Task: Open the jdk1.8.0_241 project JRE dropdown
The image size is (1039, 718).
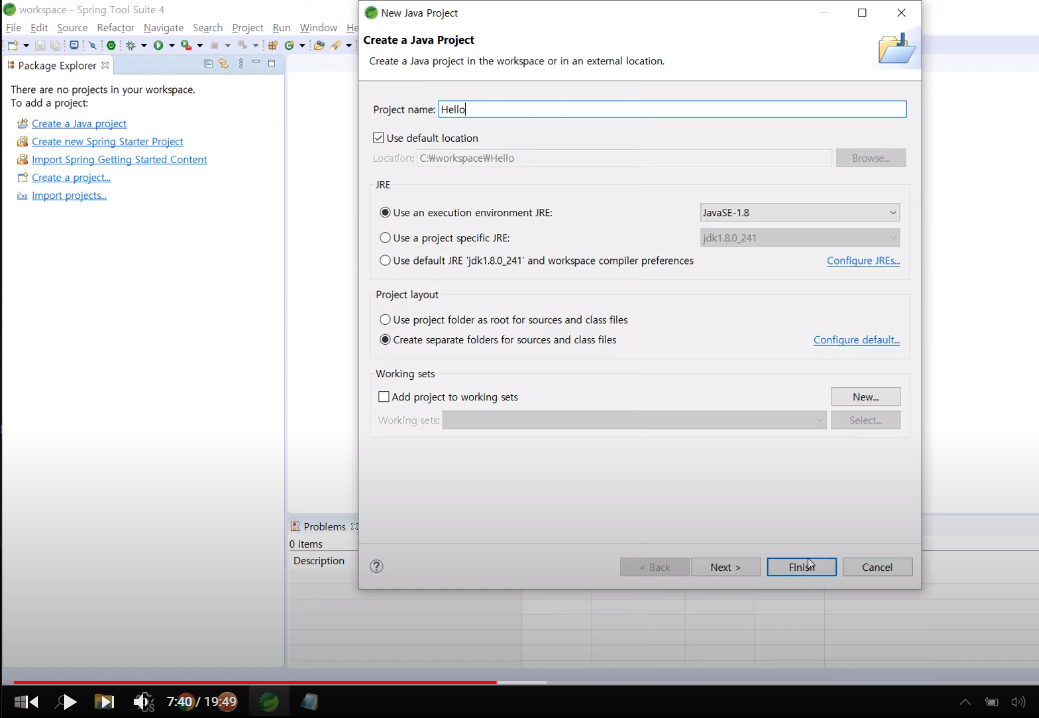Action: [800, 238]
